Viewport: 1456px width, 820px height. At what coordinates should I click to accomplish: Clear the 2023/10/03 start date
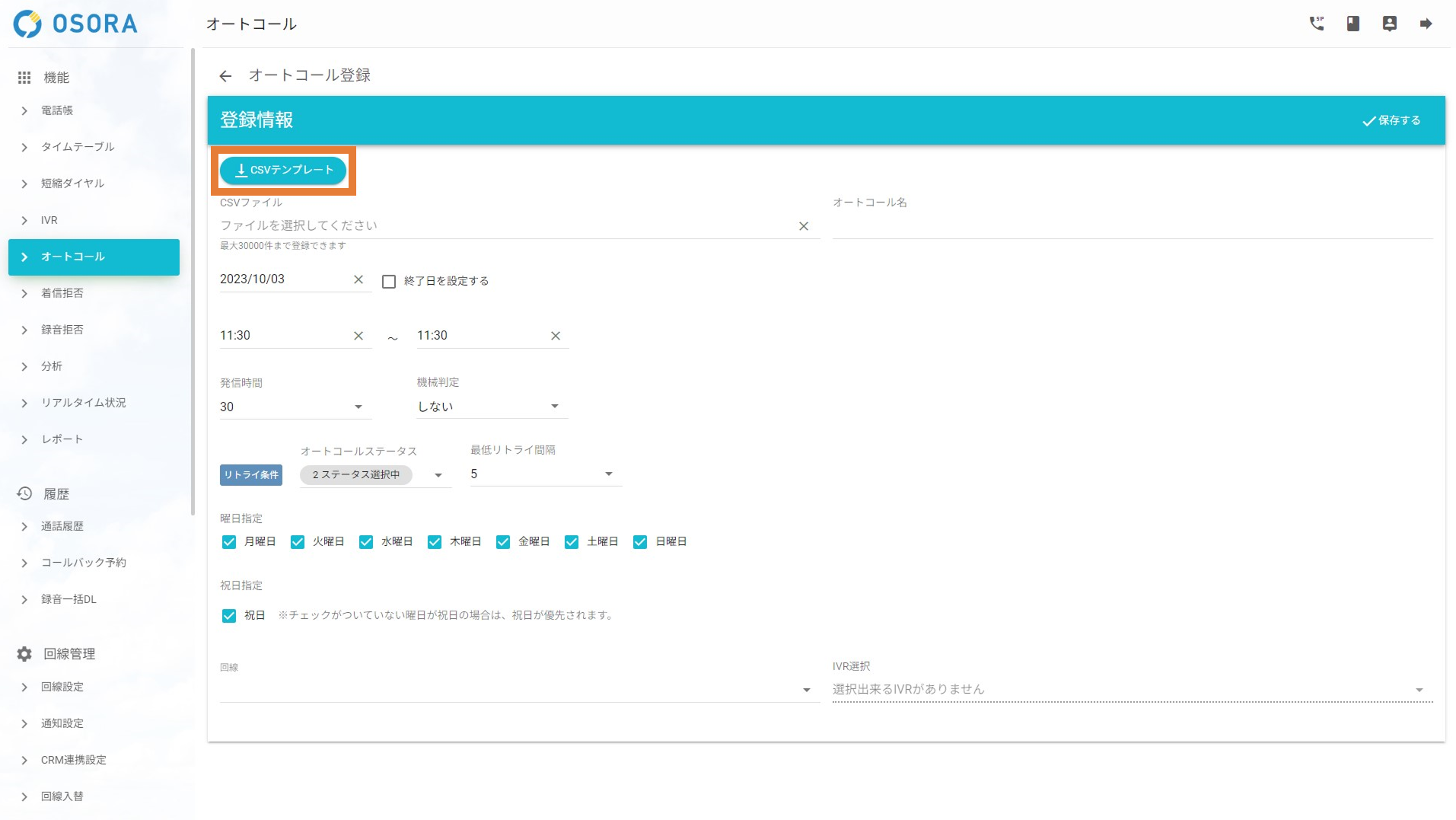pos(358,279)
